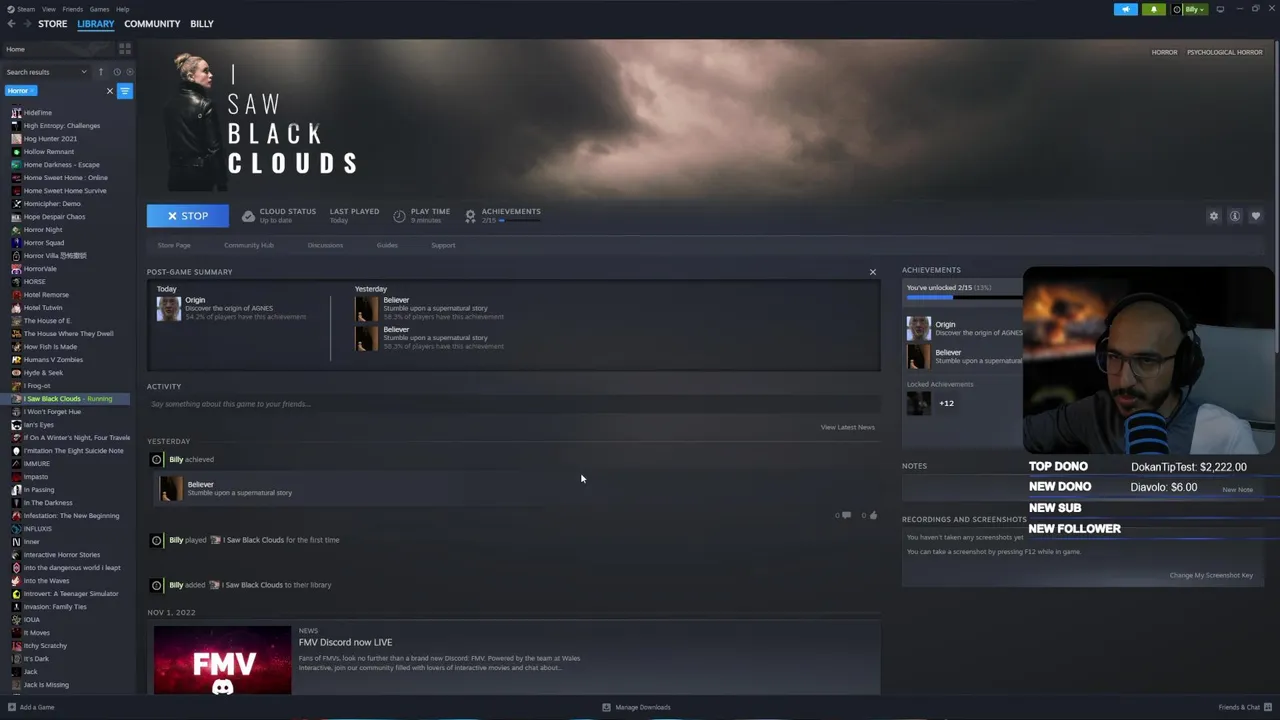
Task: Open the View menu
Action: click(49, 9)
